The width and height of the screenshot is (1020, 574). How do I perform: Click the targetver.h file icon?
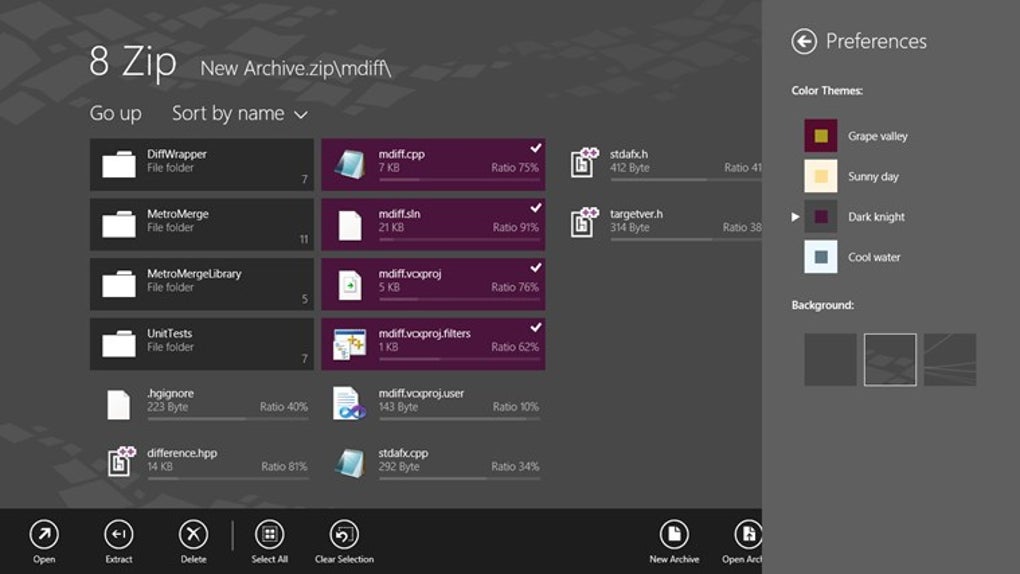(x=584, y=223)
